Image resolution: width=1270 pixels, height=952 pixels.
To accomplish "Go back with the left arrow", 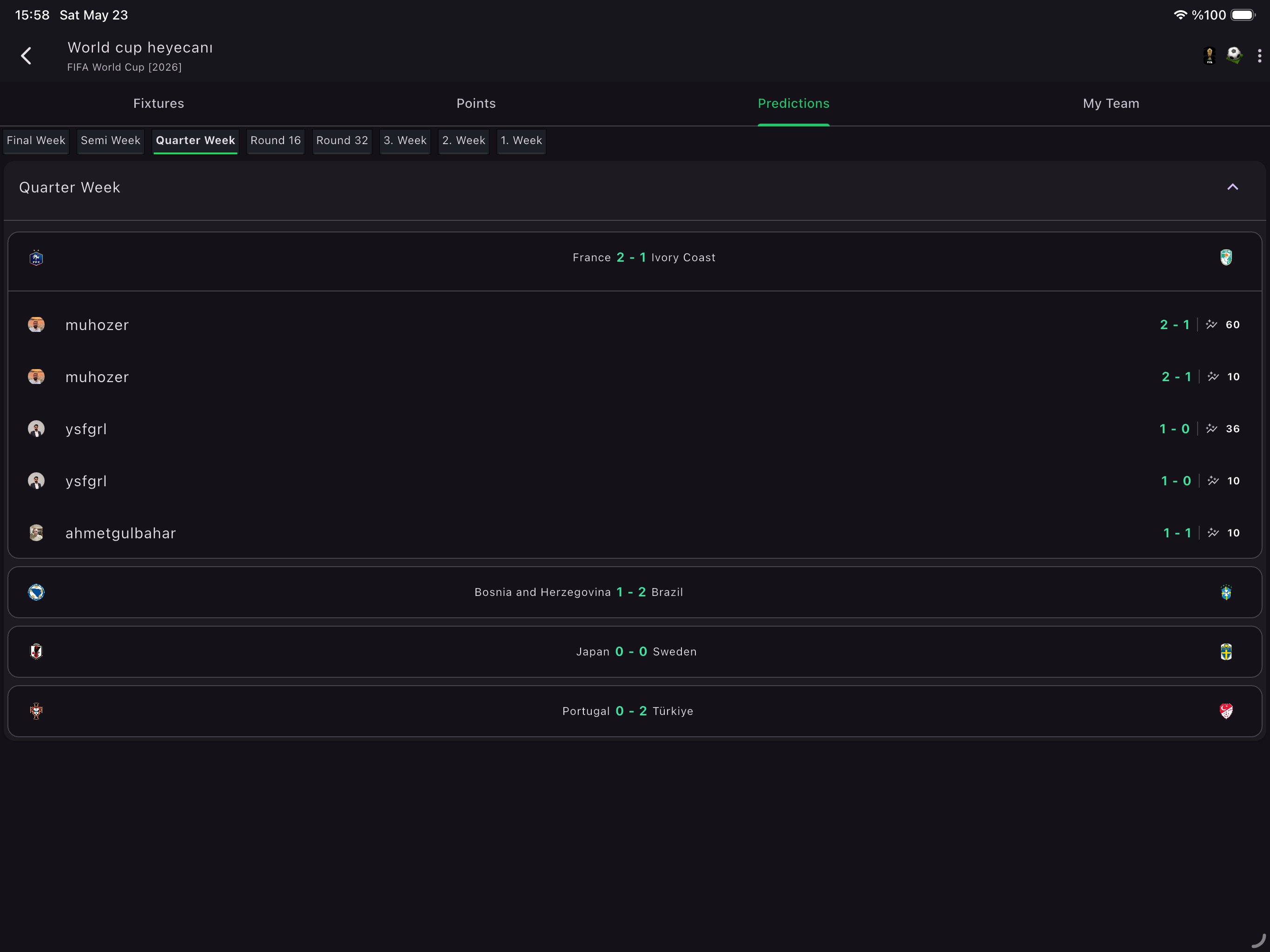I will coord(26,56).
